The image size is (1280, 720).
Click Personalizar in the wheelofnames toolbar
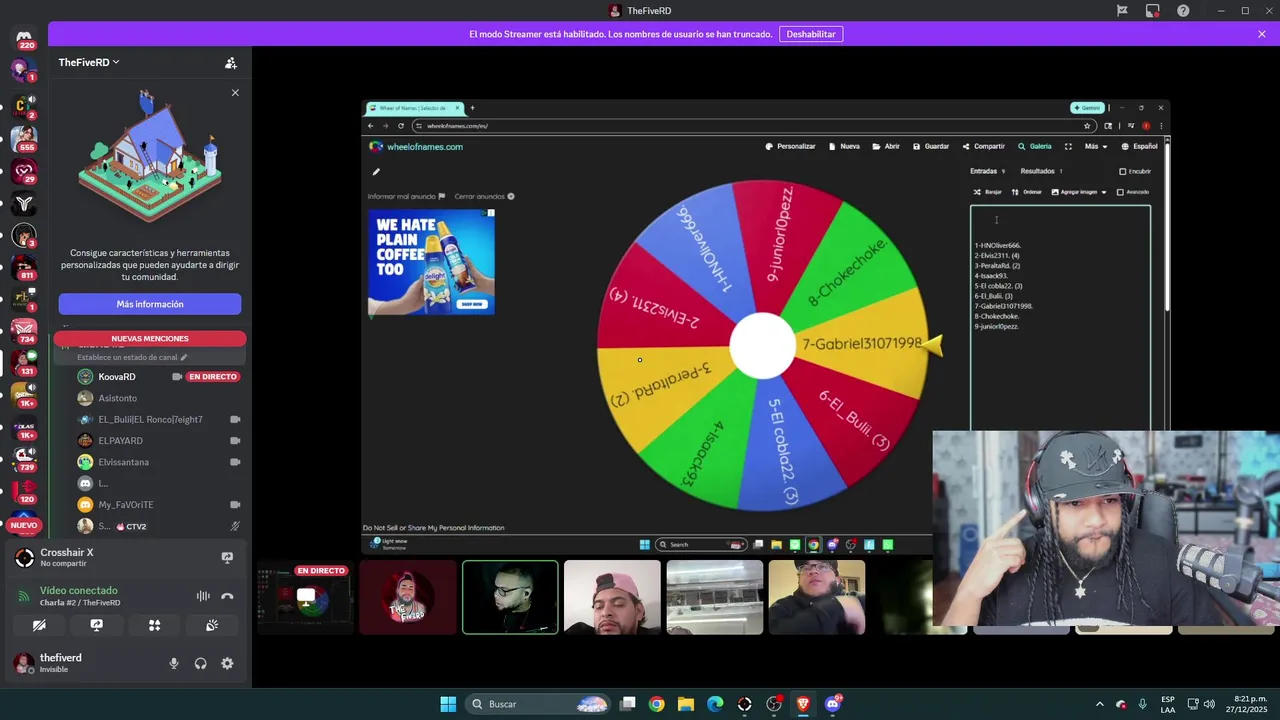pyautogui.click(x=791, y=146)
